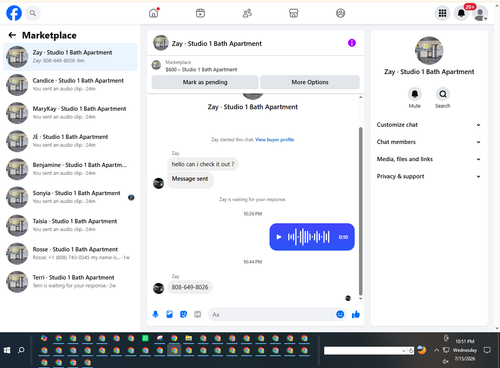Show hidden system tray icons chevron
The height and width of the screenshot is (368, 500).
pyautogui.click(x=436, y=350)
